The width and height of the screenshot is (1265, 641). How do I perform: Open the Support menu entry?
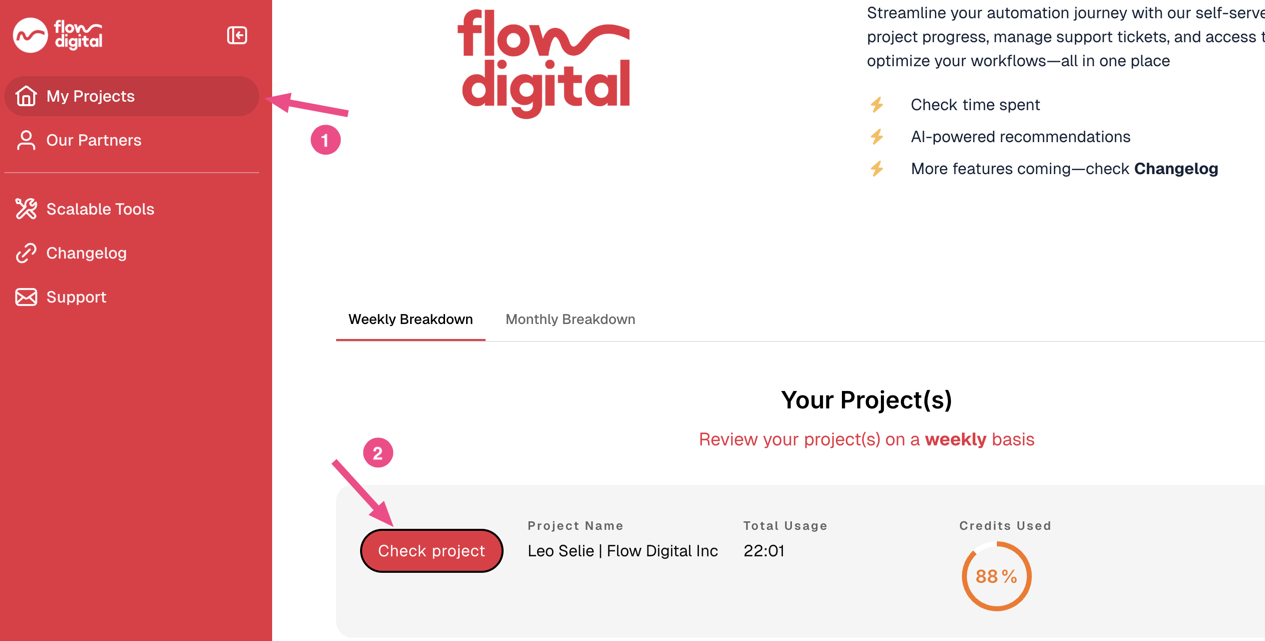76,297
